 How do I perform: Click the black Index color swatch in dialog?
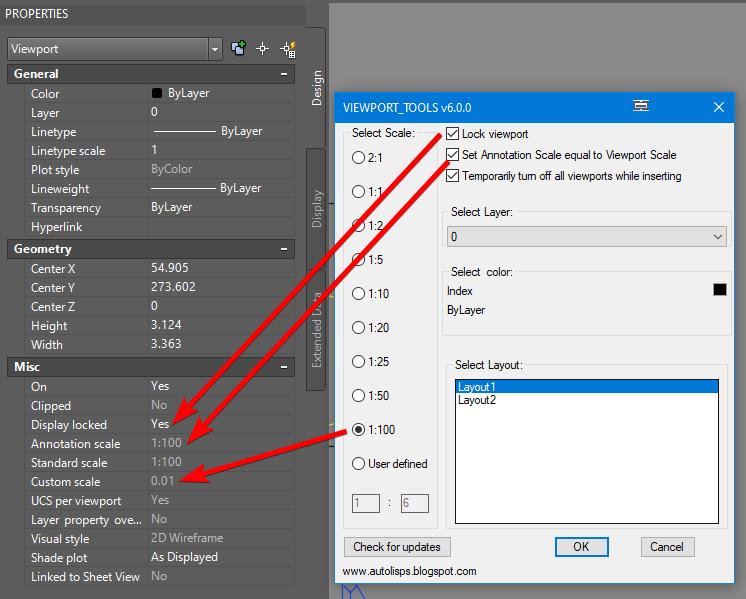click(719, 289)
